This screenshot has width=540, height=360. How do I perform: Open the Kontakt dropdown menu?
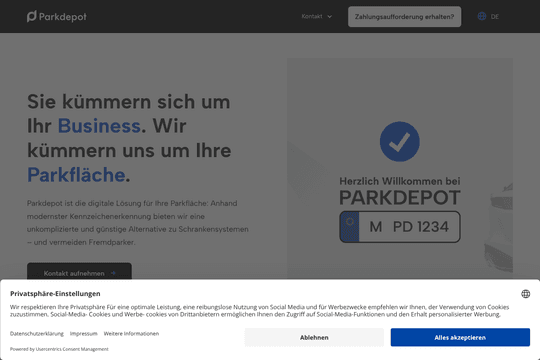point(316,16)
